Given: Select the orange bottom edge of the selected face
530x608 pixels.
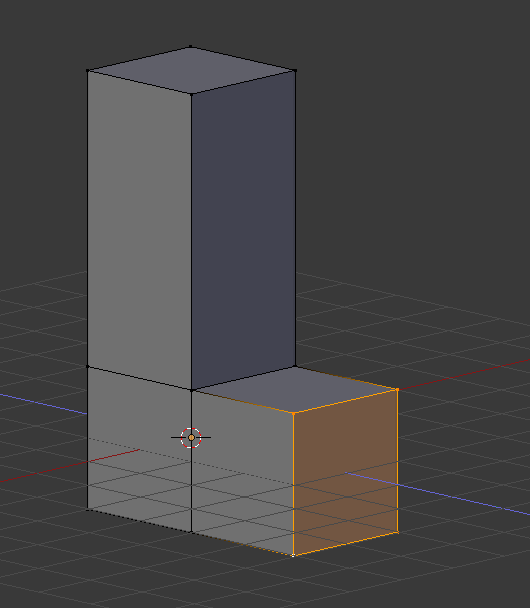Looking at the screenshot, I should 346,544.
